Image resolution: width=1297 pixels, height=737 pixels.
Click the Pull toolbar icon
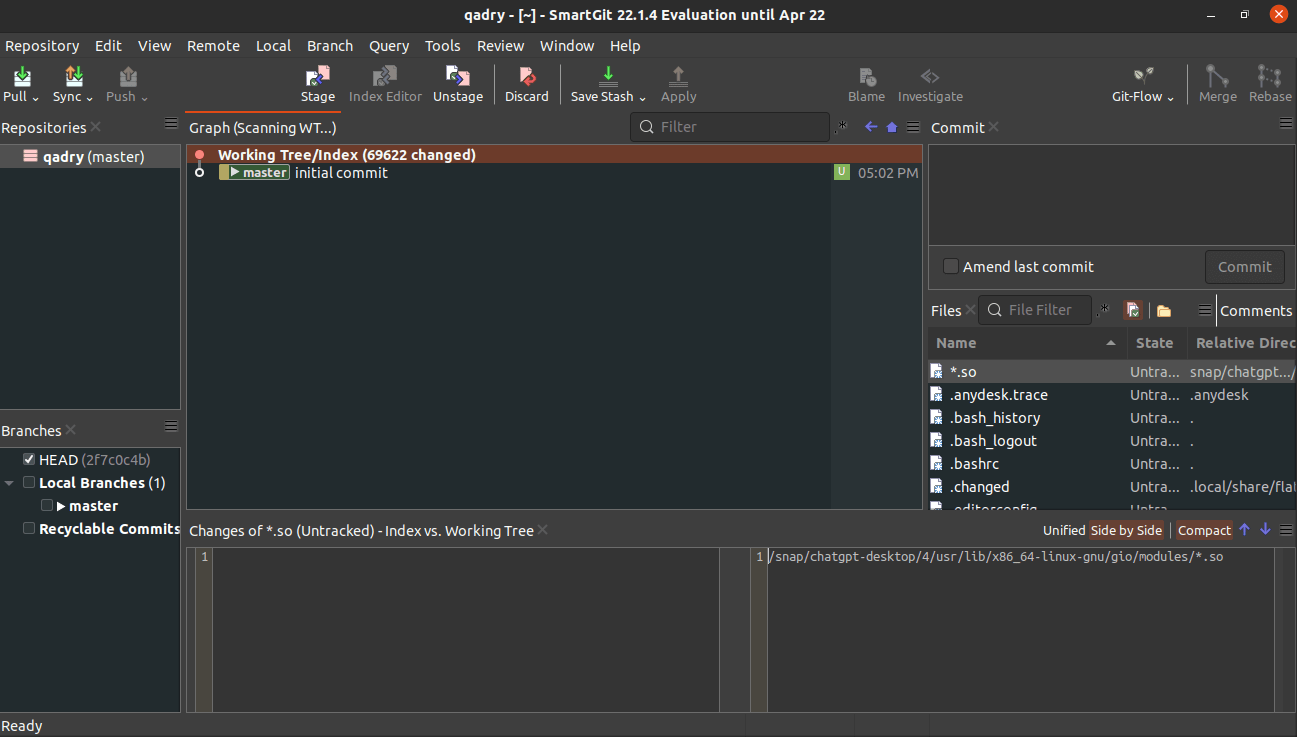point(22,76)
